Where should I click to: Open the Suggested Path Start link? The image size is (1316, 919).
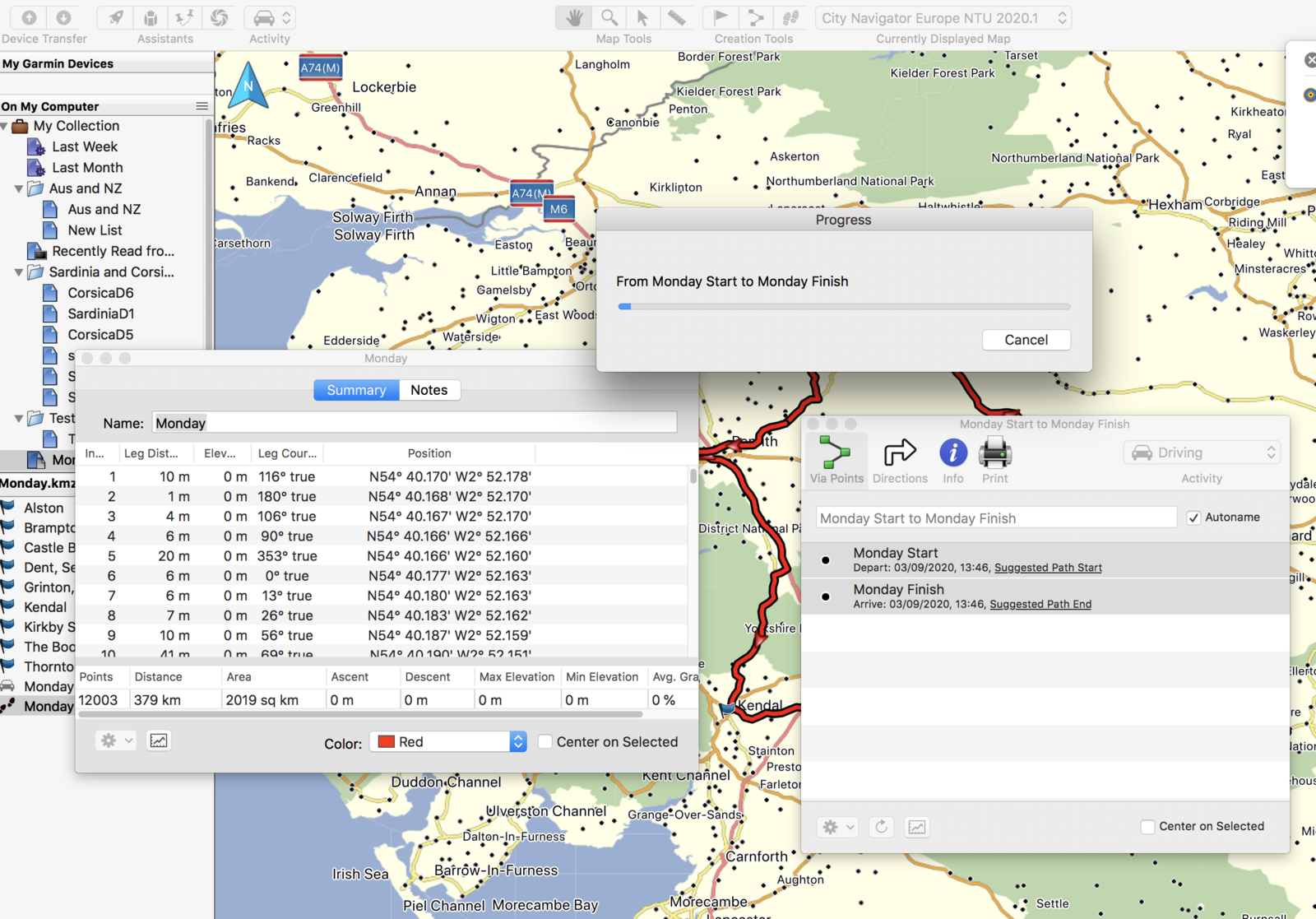coord(1048,568)
